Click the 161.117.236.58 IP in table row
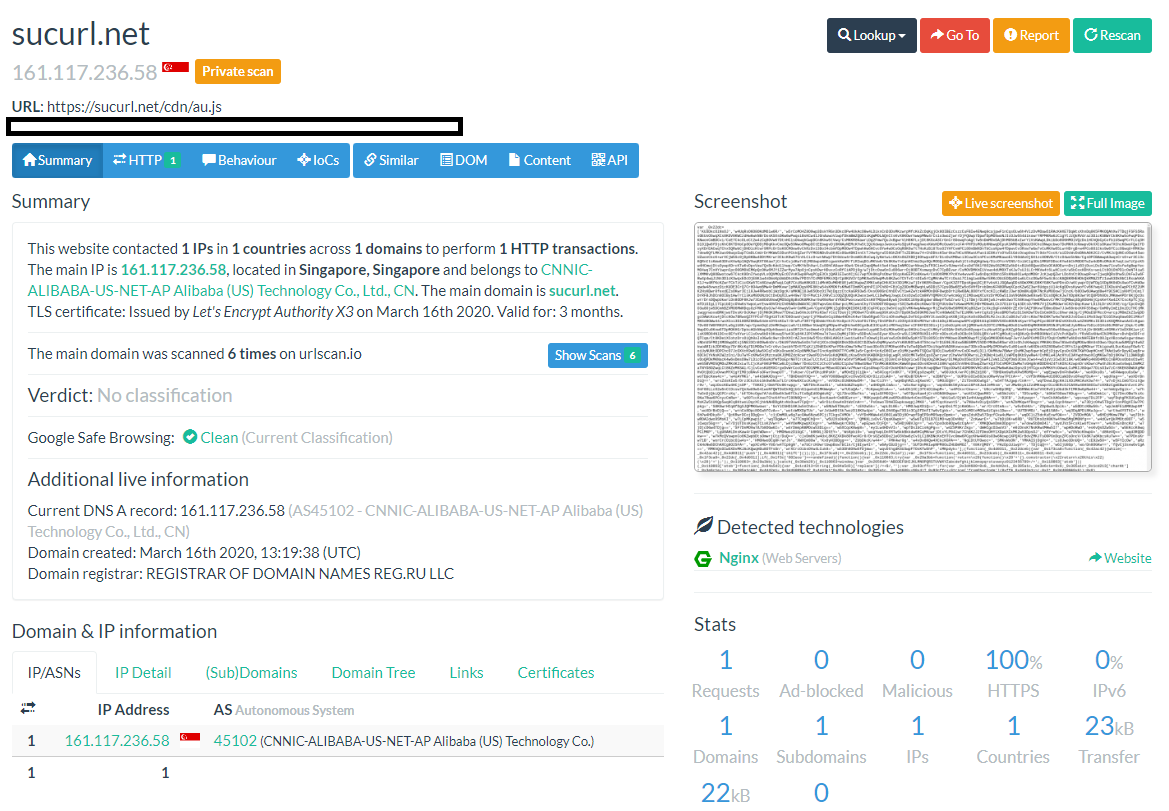This screenshot has height=811, width=1169. tap(117, 741)
